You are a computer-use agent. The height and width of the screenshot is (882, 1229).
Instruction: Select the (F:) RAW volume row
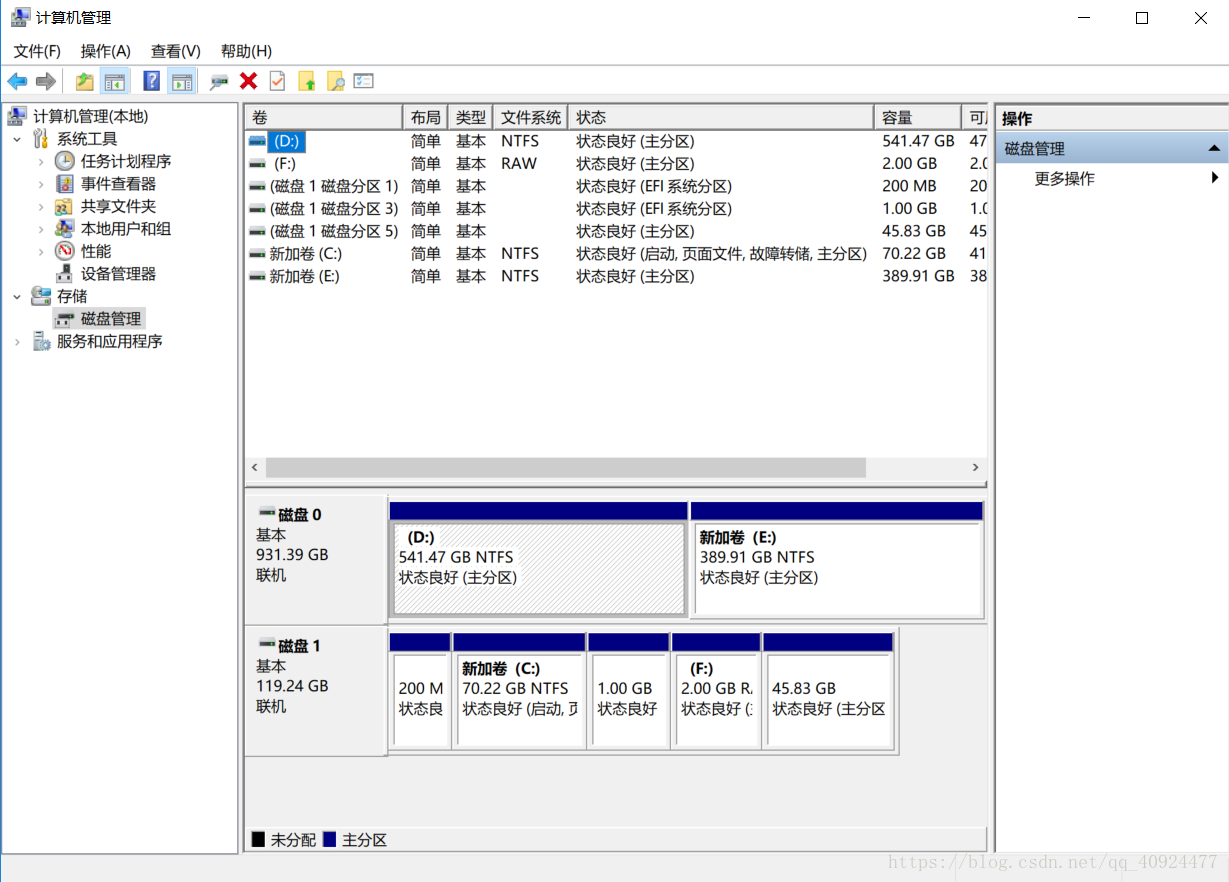(x=616, y=164)
